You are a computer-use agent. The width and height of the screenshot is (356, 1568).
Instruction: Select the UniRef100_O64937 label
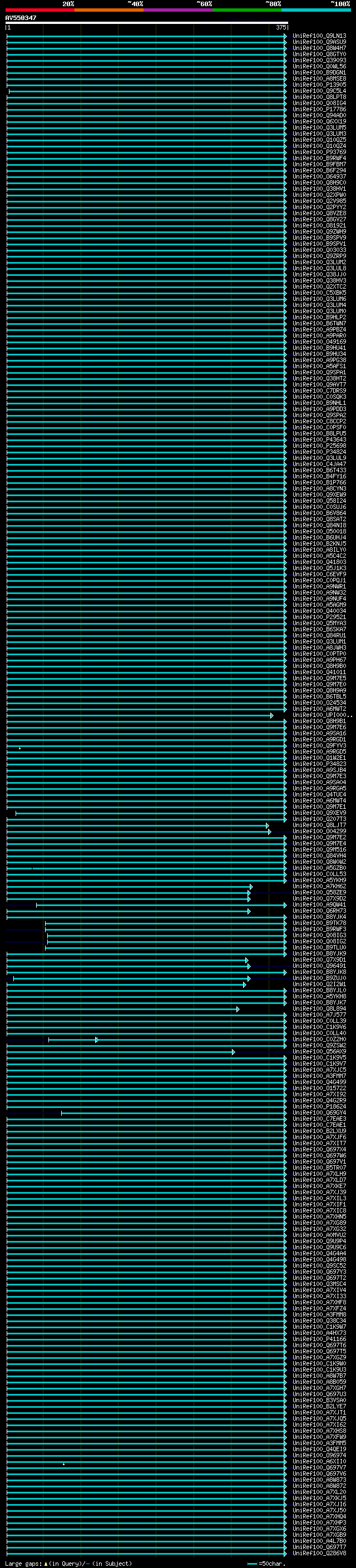tap(319, 176)
